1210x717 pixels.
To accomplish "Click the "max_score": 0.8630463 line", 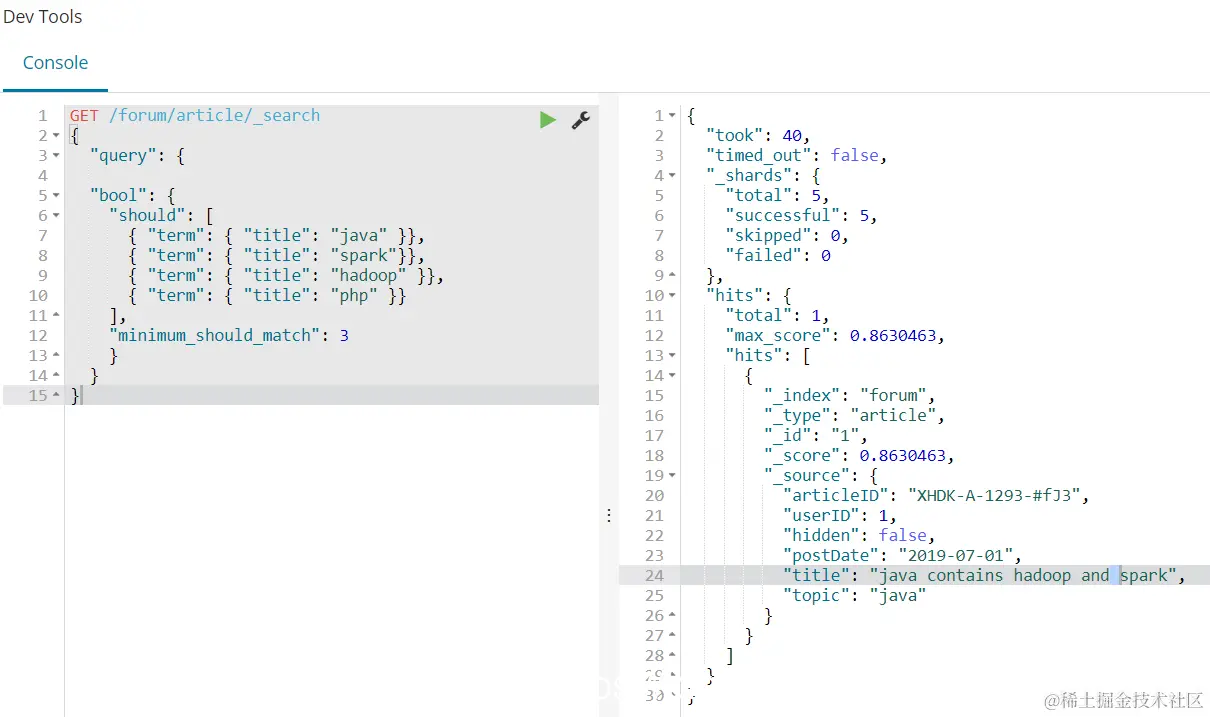I will 835,335.
